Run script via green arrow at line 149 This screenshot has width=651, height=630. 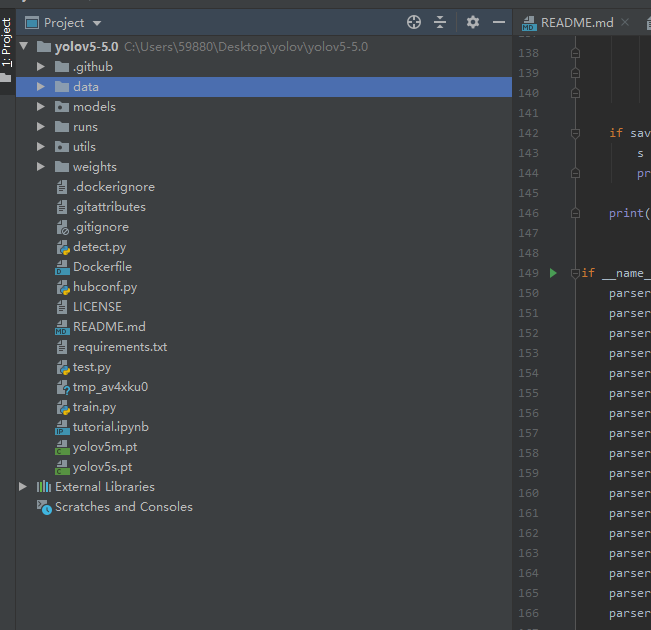pyautogui.click(x=553, y=273)
